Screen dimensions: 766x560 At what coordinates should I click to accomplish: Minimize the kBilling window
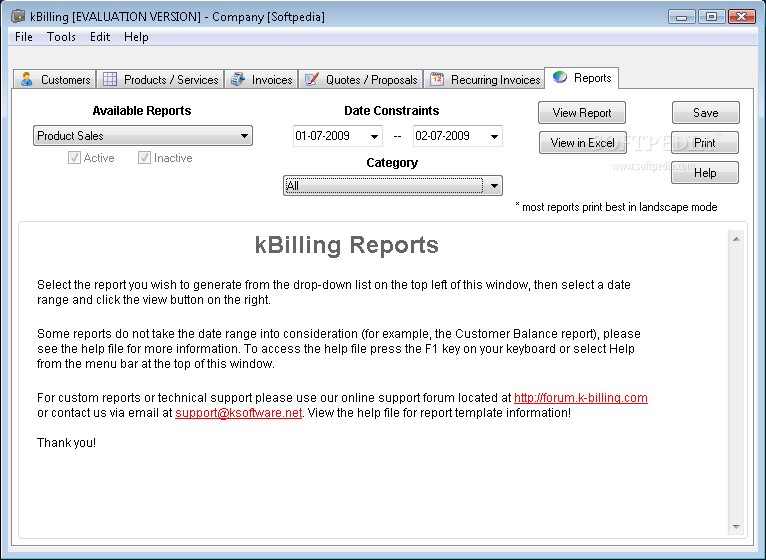tap(681, 17)
